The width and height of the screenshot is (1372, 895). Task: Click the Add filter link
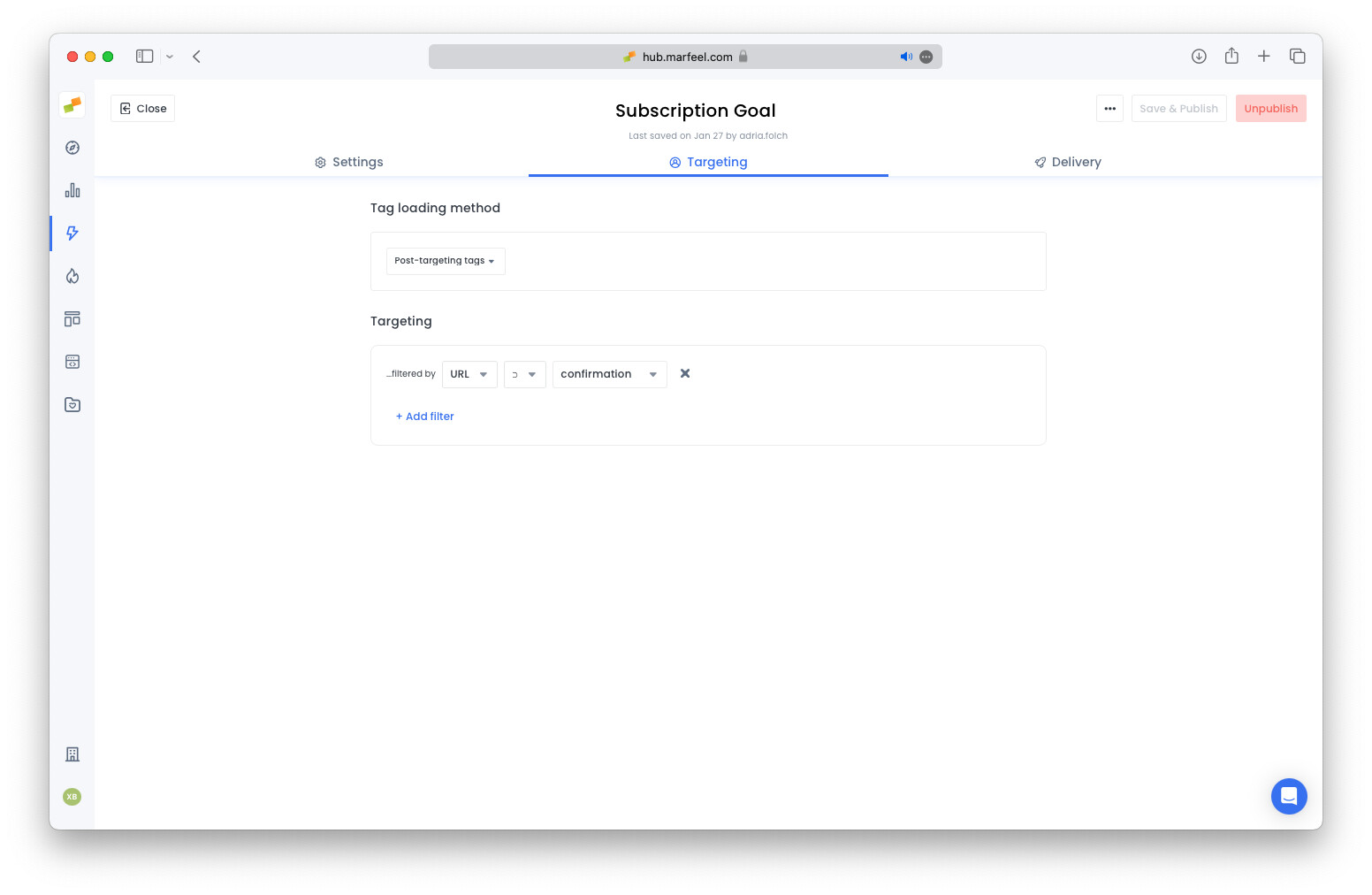click(424, 416)
